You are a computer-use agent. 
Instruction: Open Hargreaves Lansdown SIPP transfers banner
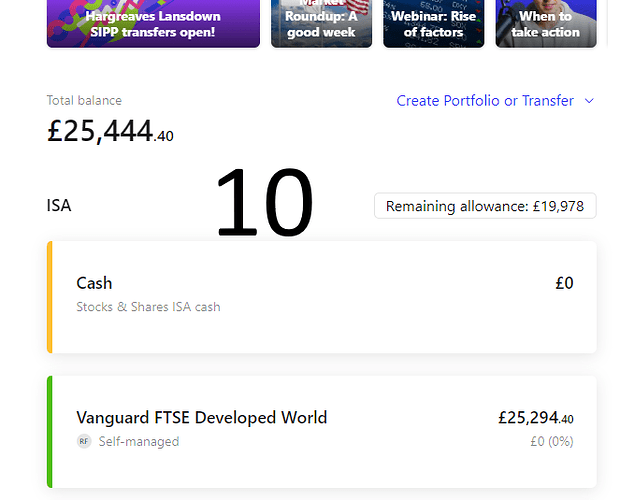click(153, 24)
